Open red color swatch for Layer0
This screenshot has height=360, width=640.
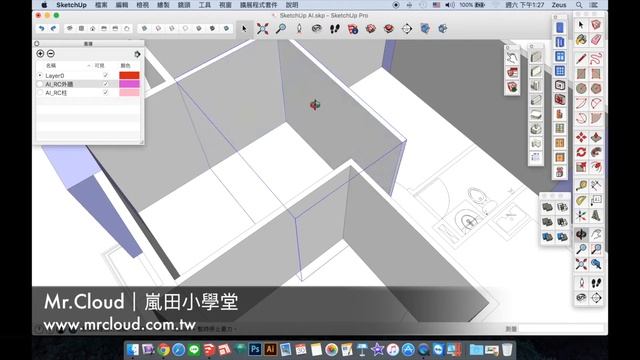pyautogui.click(x=129, y=76)
